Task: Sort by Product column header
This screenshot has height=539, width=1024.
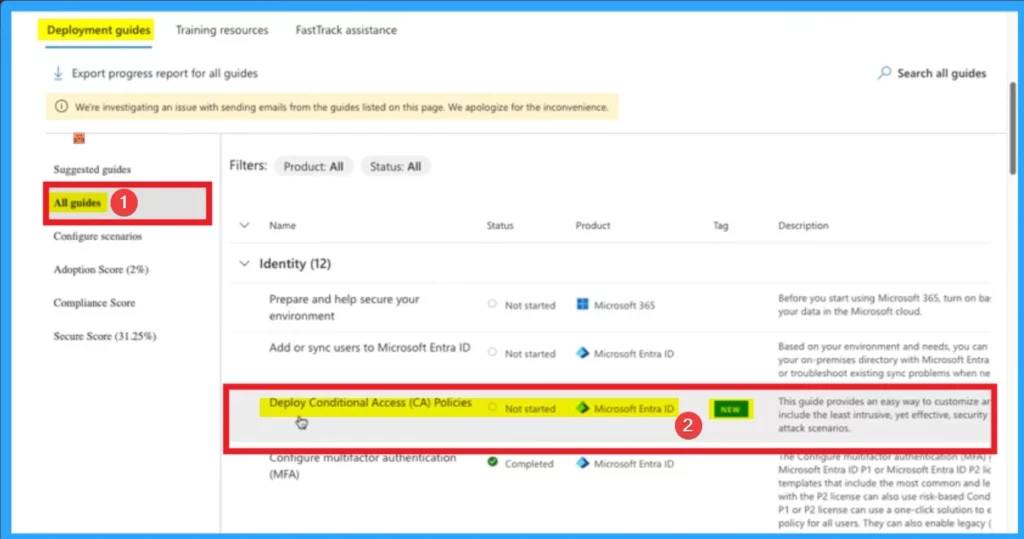Action: [x=592, y=225]
